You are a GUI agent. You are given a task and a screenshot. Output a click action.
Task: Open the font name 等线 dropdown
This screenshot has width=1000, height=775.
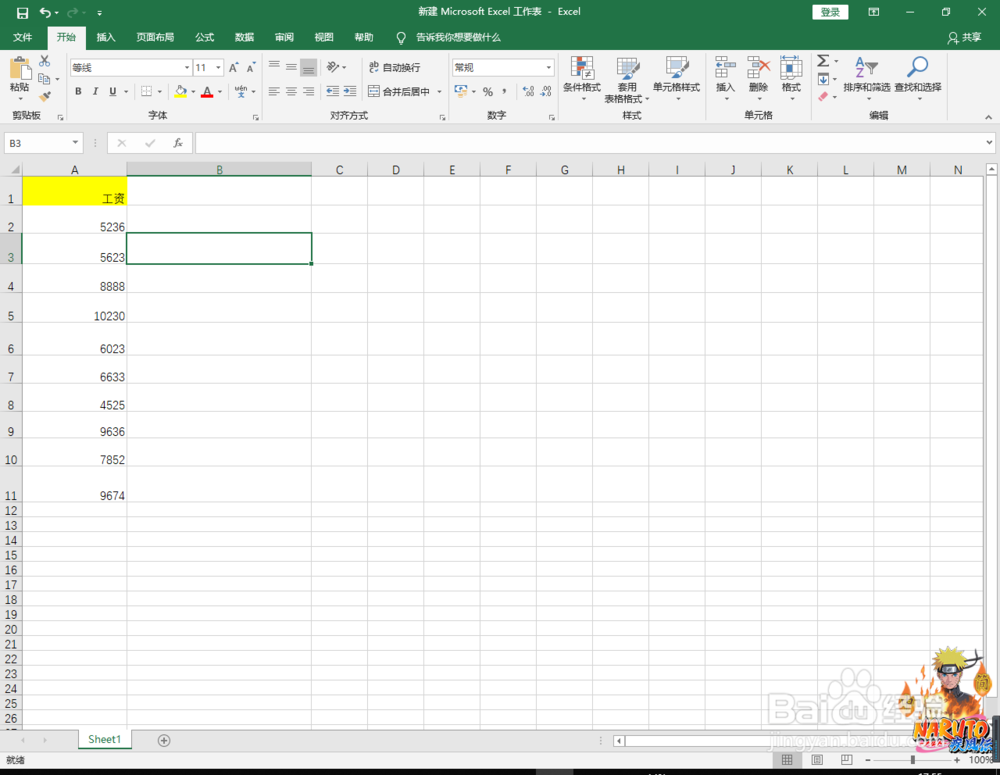pyautogui.click(x=188, y=68)
